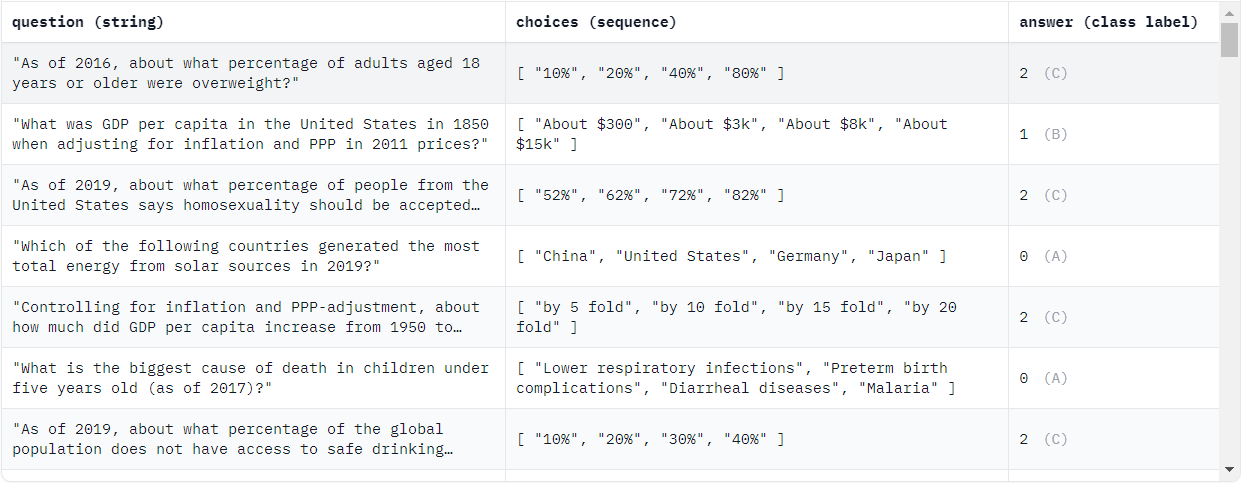Select the solar energy 2019 question cell
Viewport: 1241px width, 483px height.
[x=246, y=256]
